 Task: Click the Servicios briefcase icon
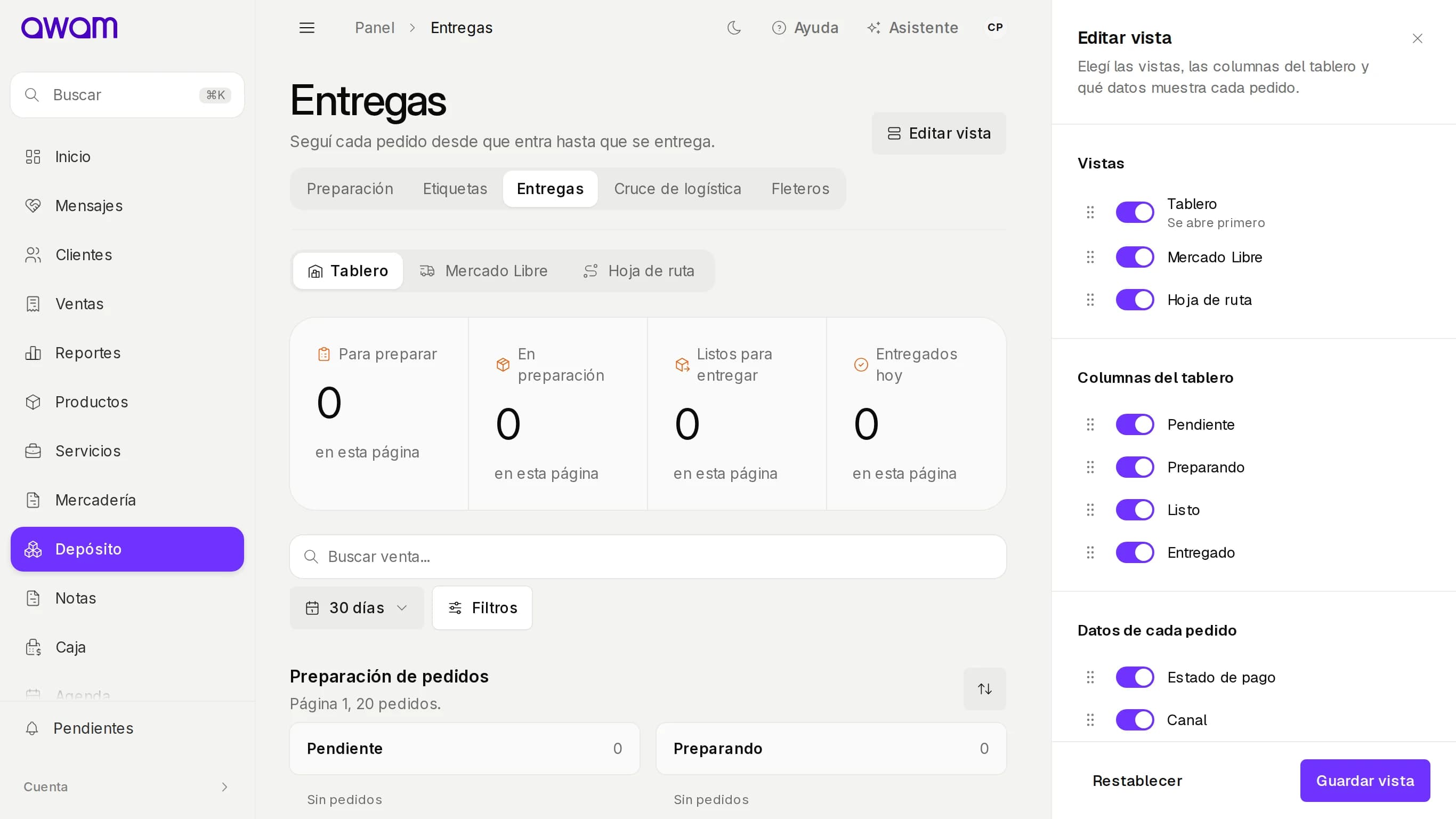(33, 451)
